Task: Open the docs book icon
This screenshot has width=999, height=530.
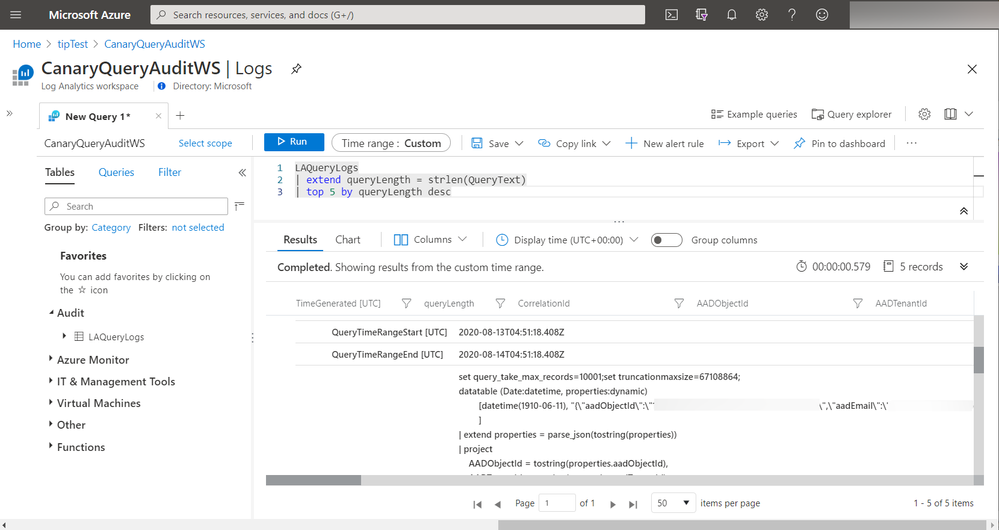Action: point(950,114)
